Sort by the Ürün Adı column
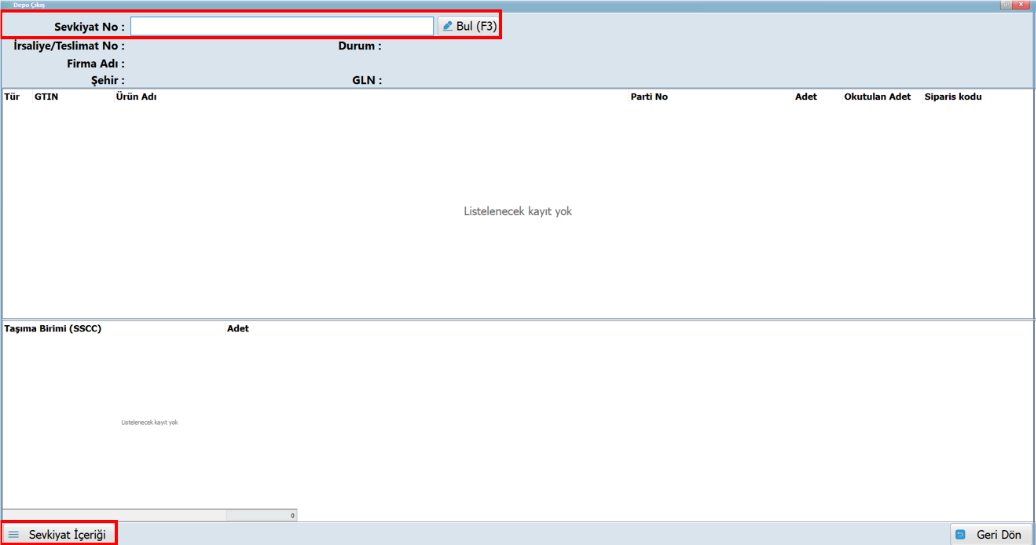1036x545 pixels. (137, 97)
